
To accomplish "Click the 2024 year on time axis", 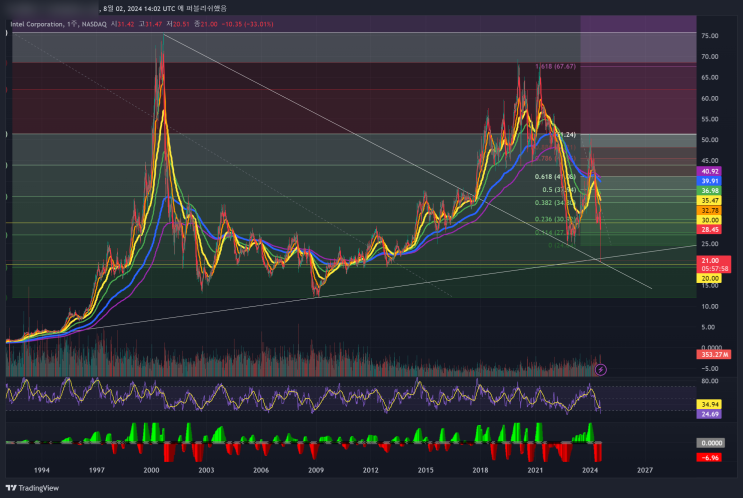I will (590, 470).
